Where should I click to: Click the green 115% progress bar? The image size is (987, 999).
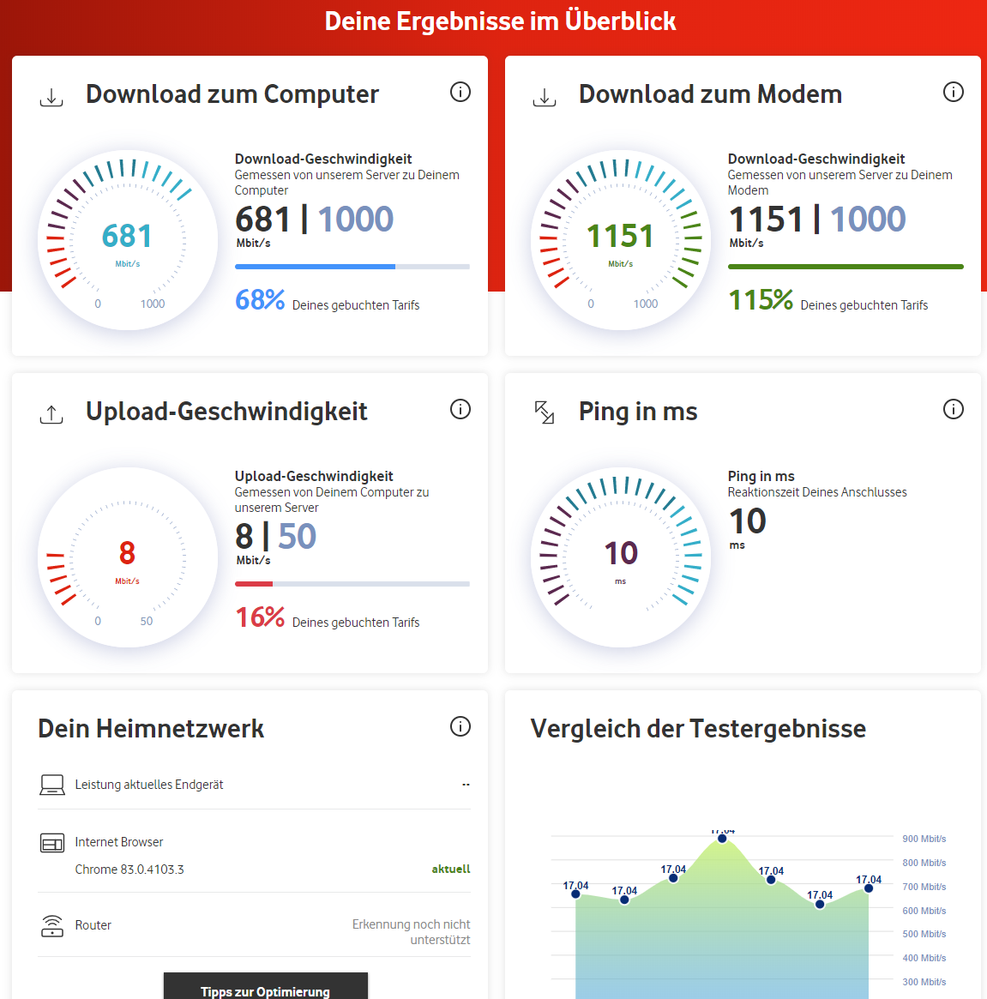coord(846,266)
